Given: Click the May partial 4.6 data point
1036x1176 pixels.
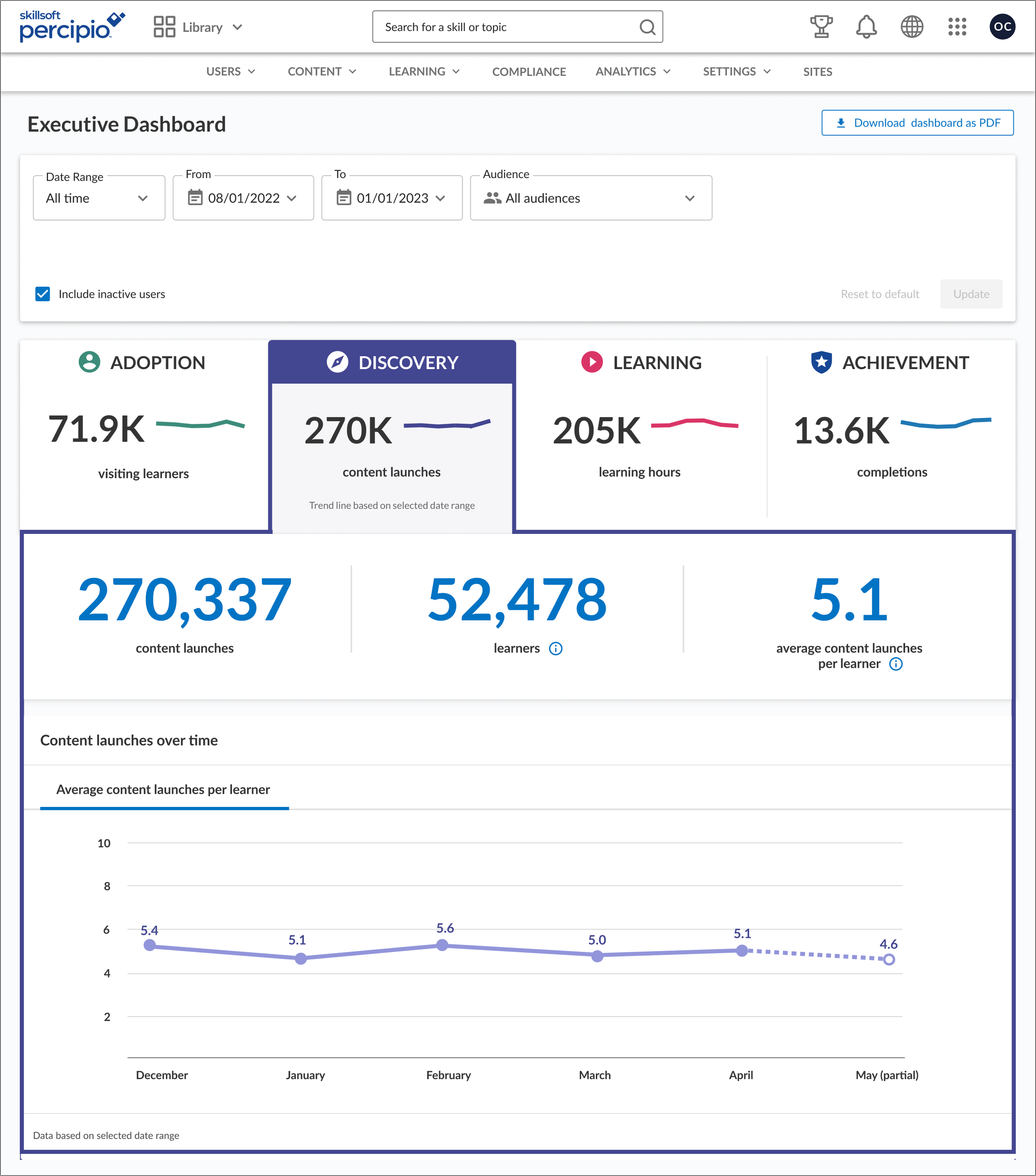Looking at the screenshot, I should tap(889, 959).
